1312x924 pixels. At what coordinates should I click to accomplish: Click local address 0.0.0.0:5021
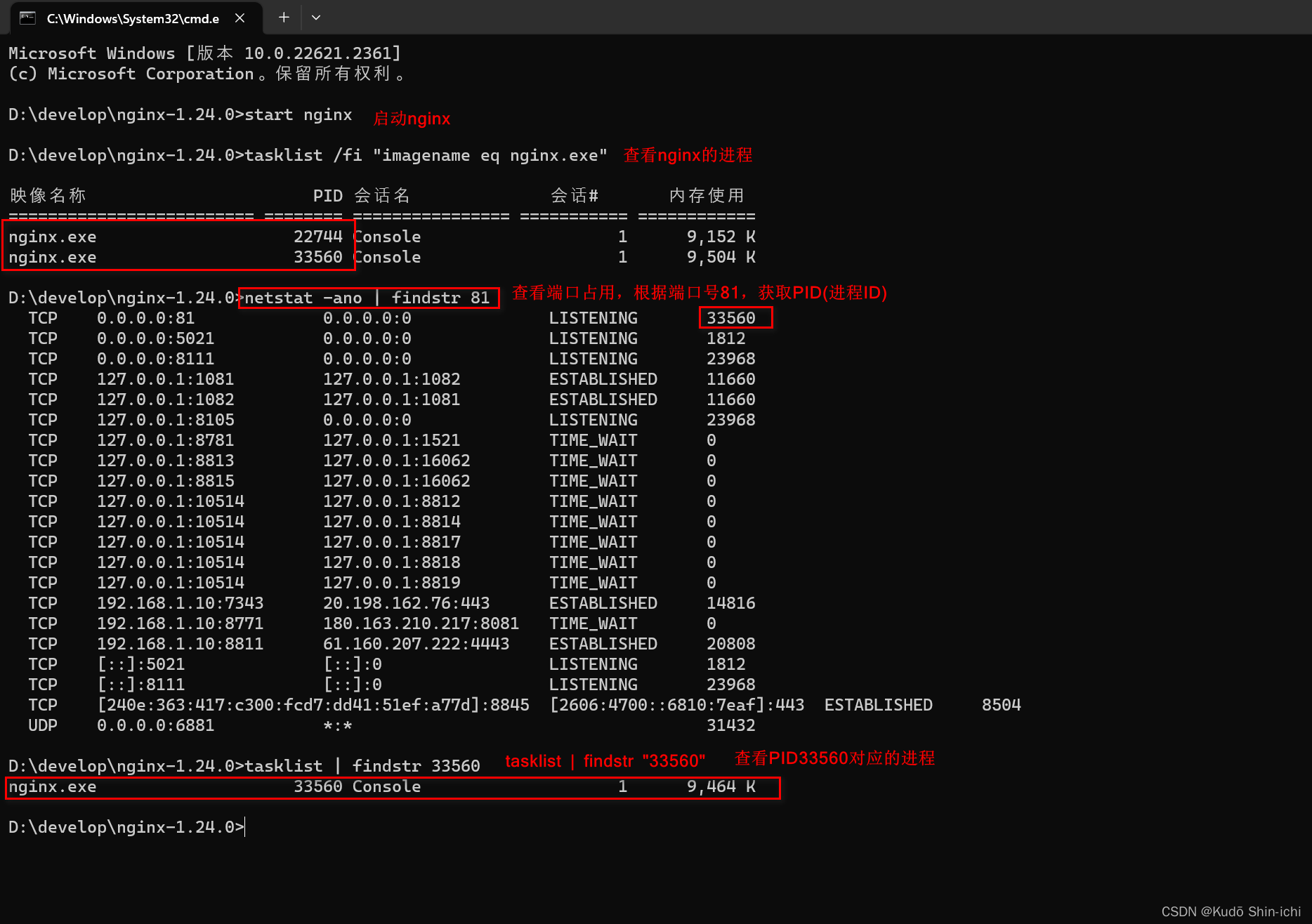(x=155, y=338)
